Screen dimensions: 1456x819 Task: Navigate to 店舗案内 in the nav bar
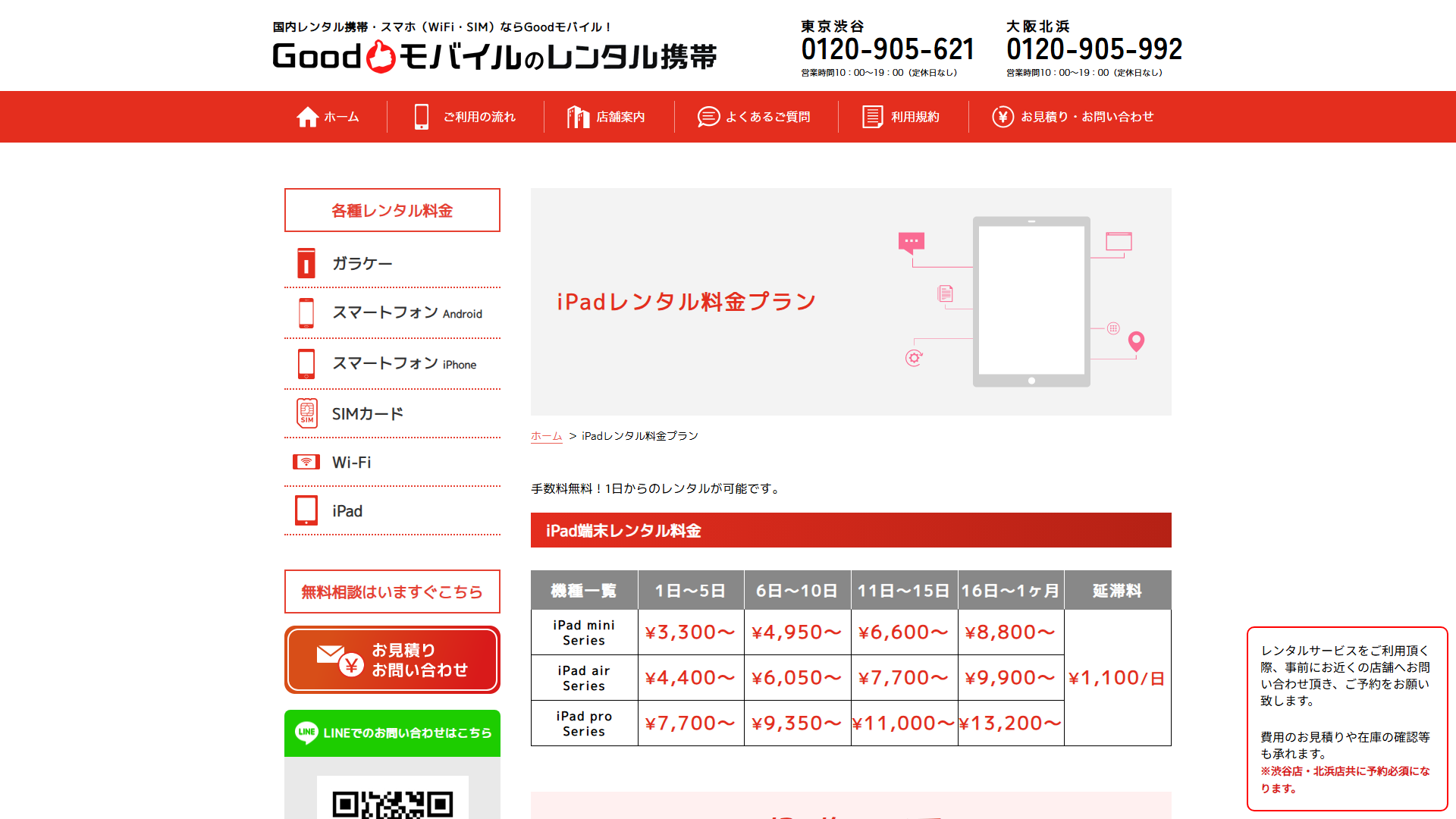tap(619, 116)
